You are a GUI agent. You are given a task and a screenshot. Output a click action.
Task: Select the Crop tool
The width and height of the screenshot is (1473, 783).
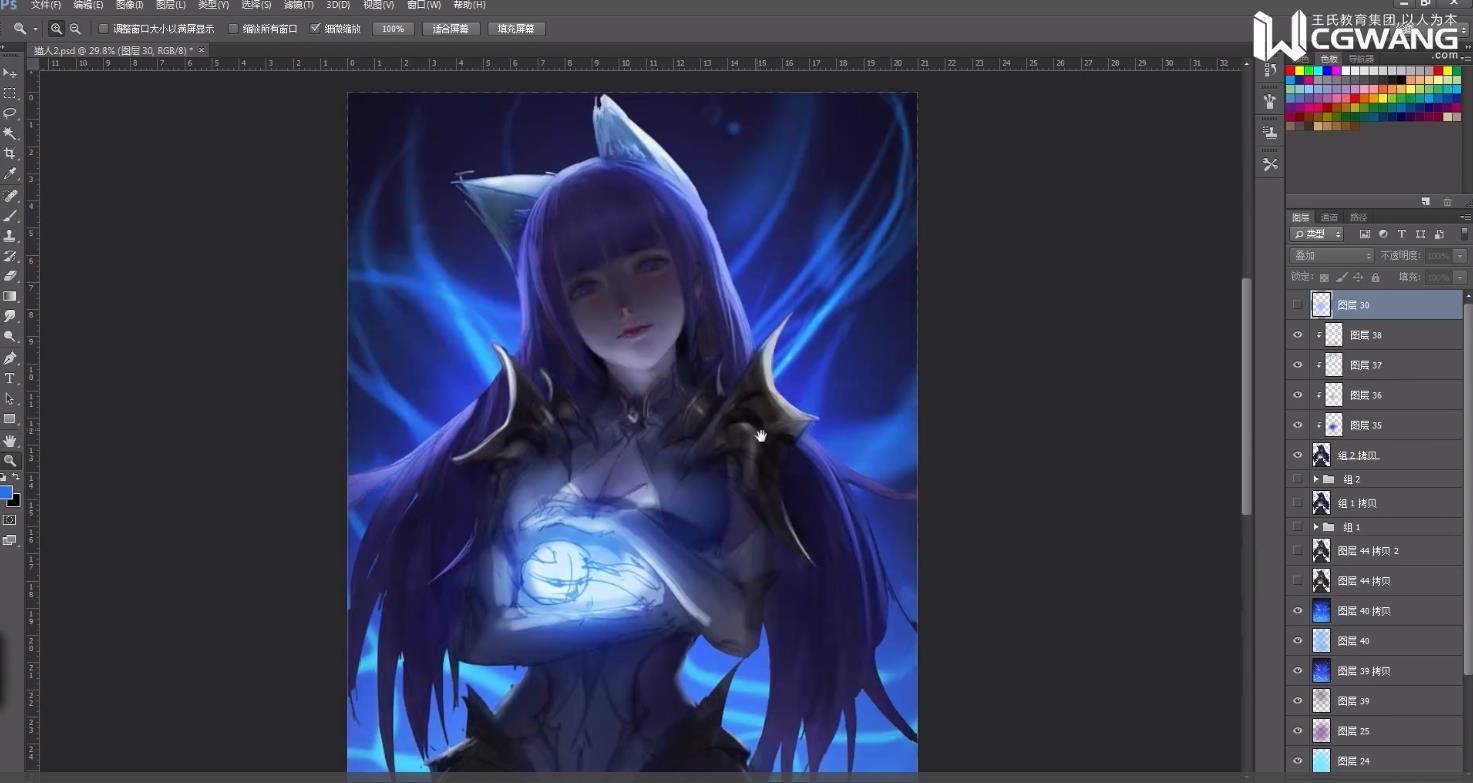click(x=10, y=154)
